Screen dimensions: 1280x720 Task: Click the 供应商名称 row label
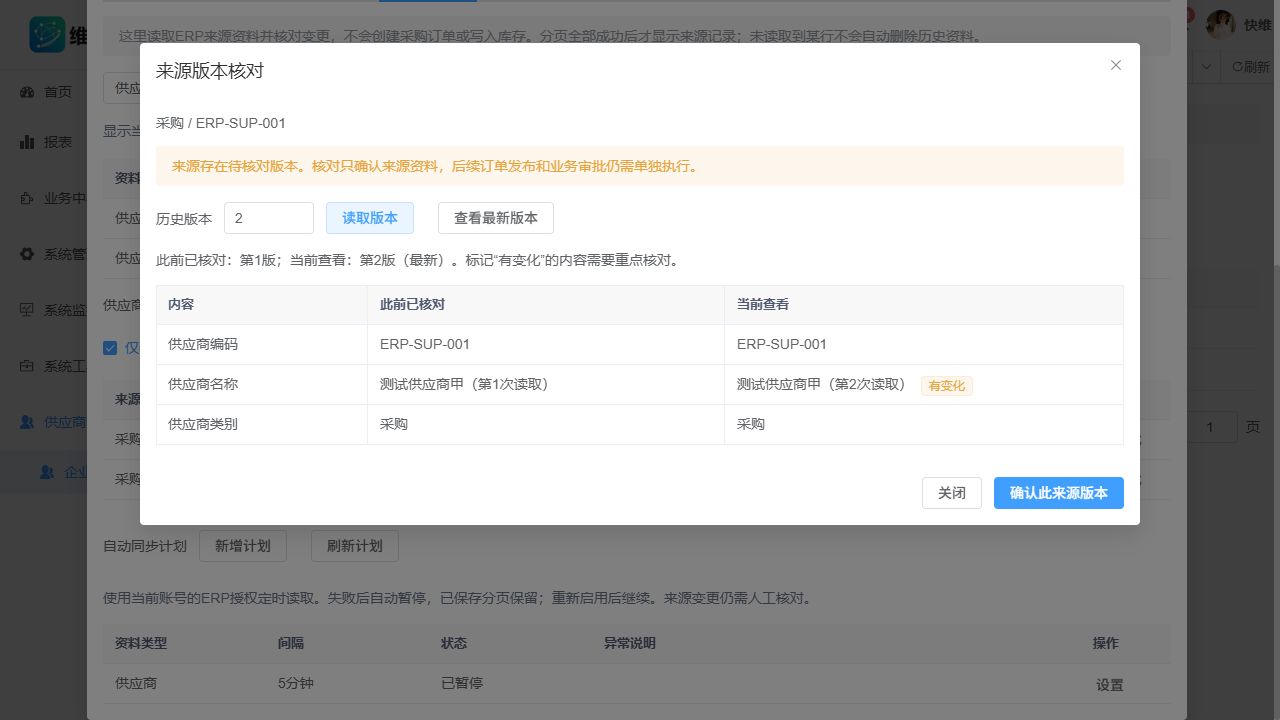tap(203, 384)
